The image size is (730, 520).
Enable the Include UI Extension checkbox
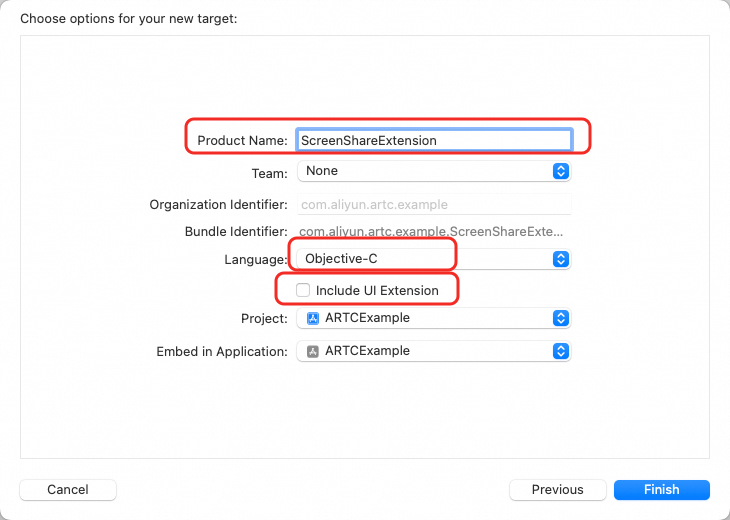303,290
